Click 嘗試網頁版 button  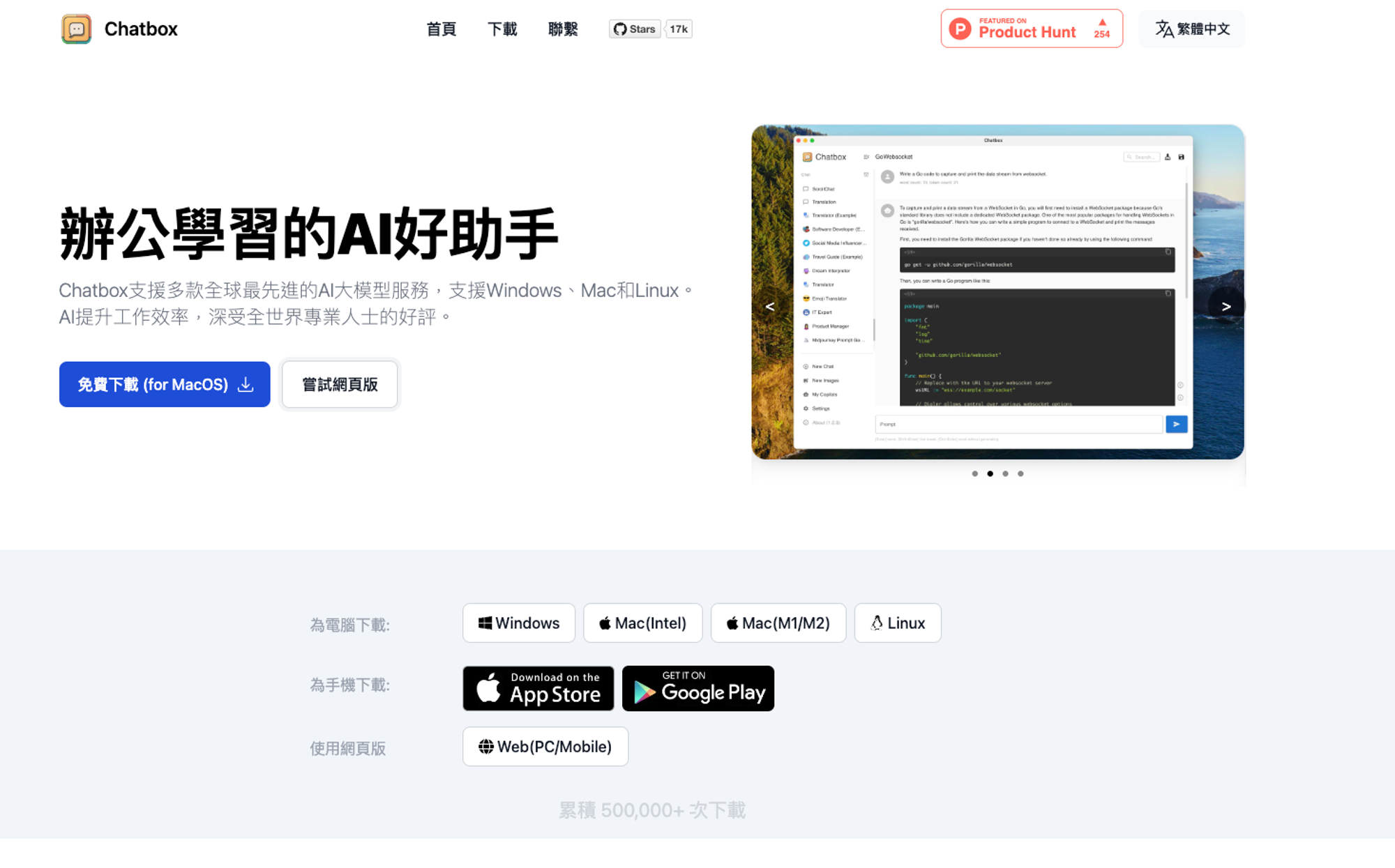340,384
